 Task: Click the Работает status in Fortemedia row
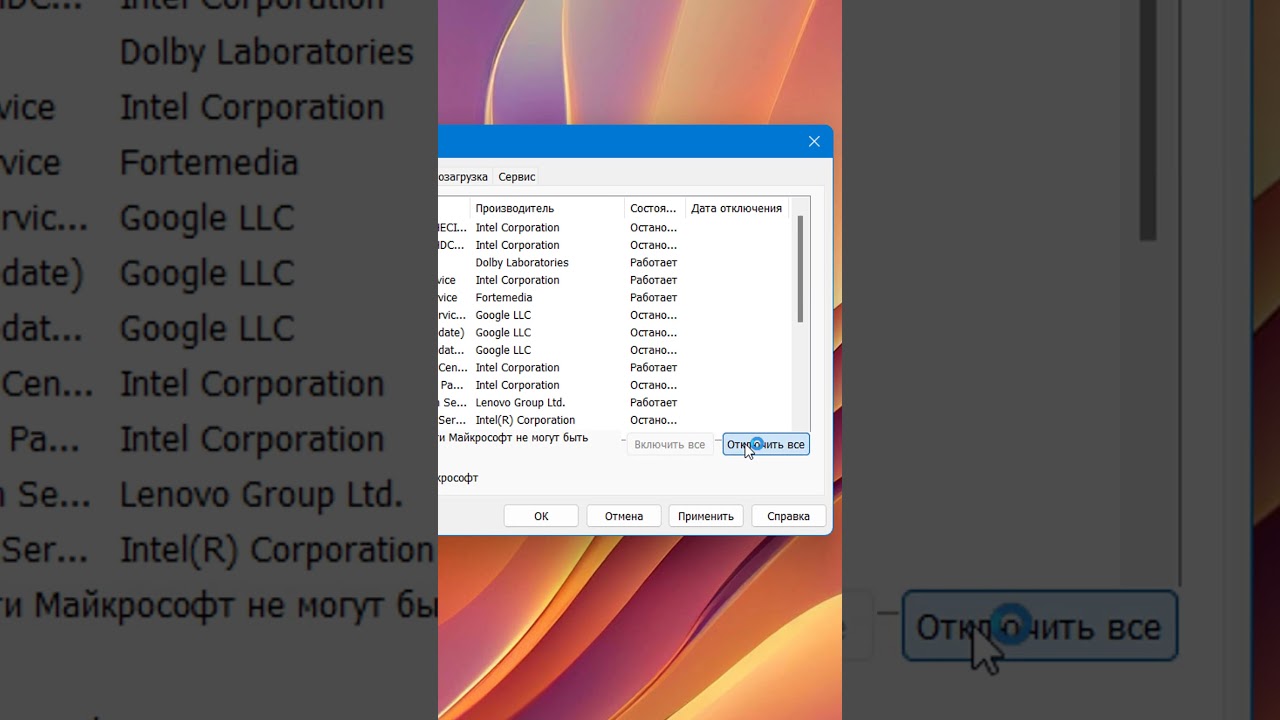(x=653, y=298)
